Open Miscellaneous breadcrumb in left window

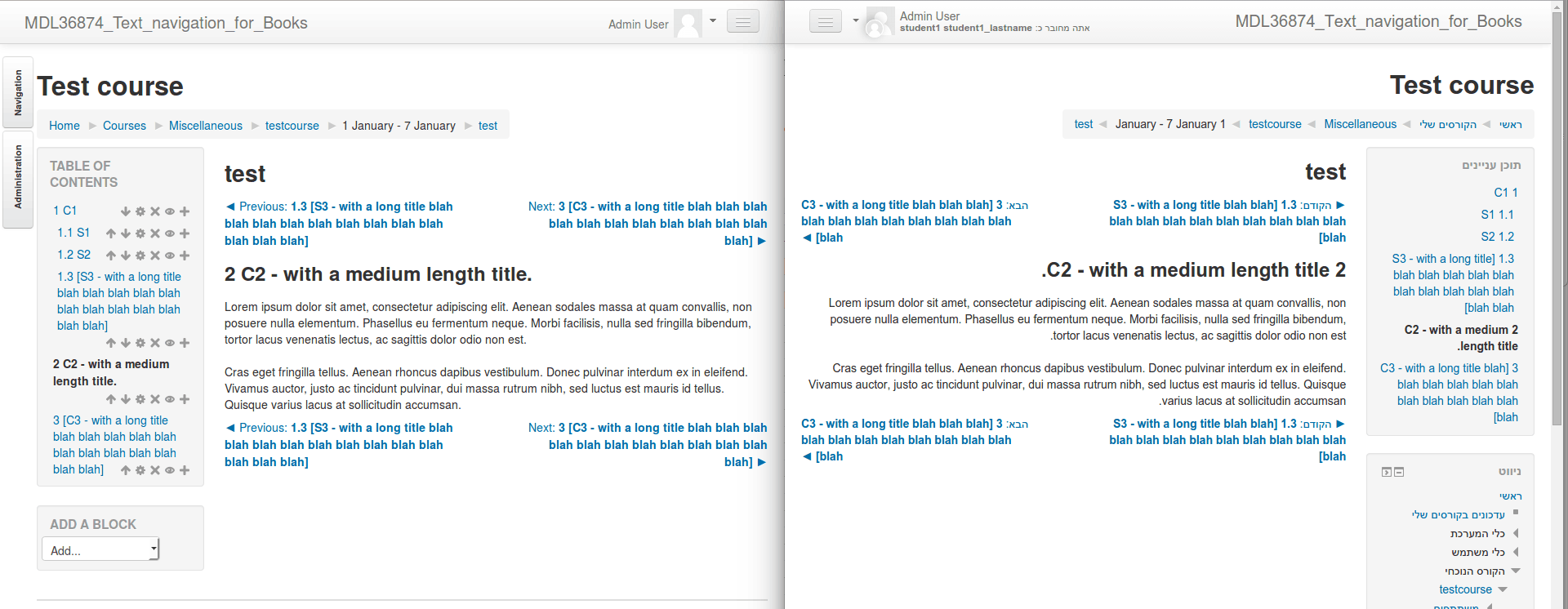(206, 126)
